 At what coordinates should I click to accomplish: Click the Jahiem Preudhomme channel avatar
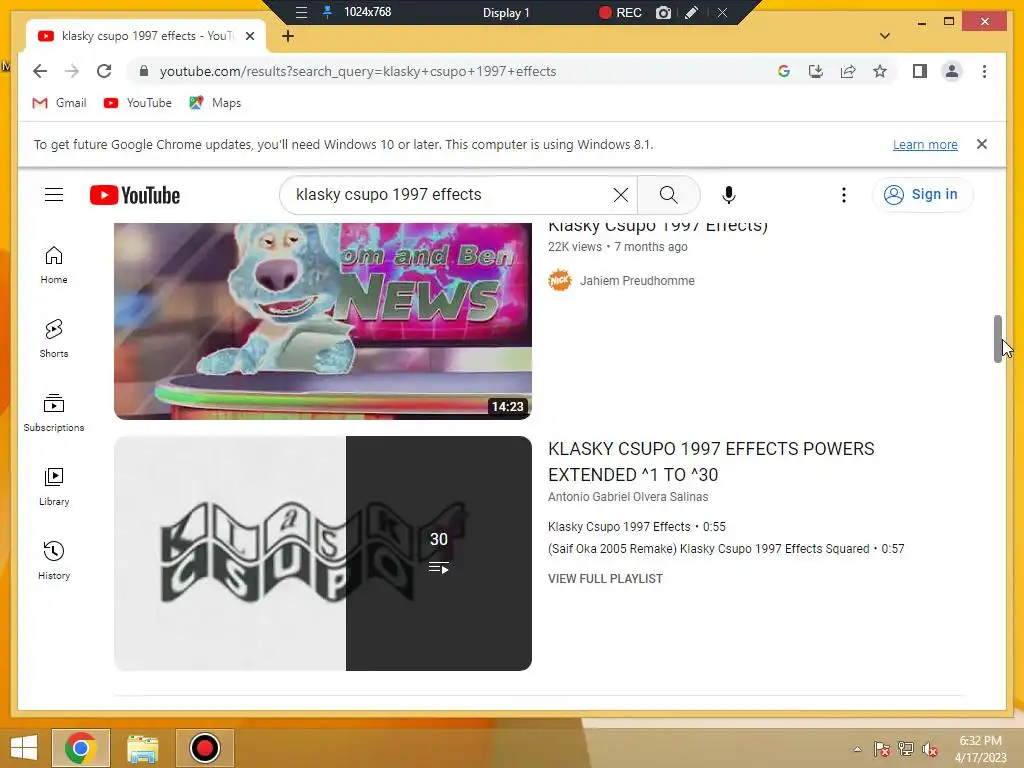[x=560, y=280]
